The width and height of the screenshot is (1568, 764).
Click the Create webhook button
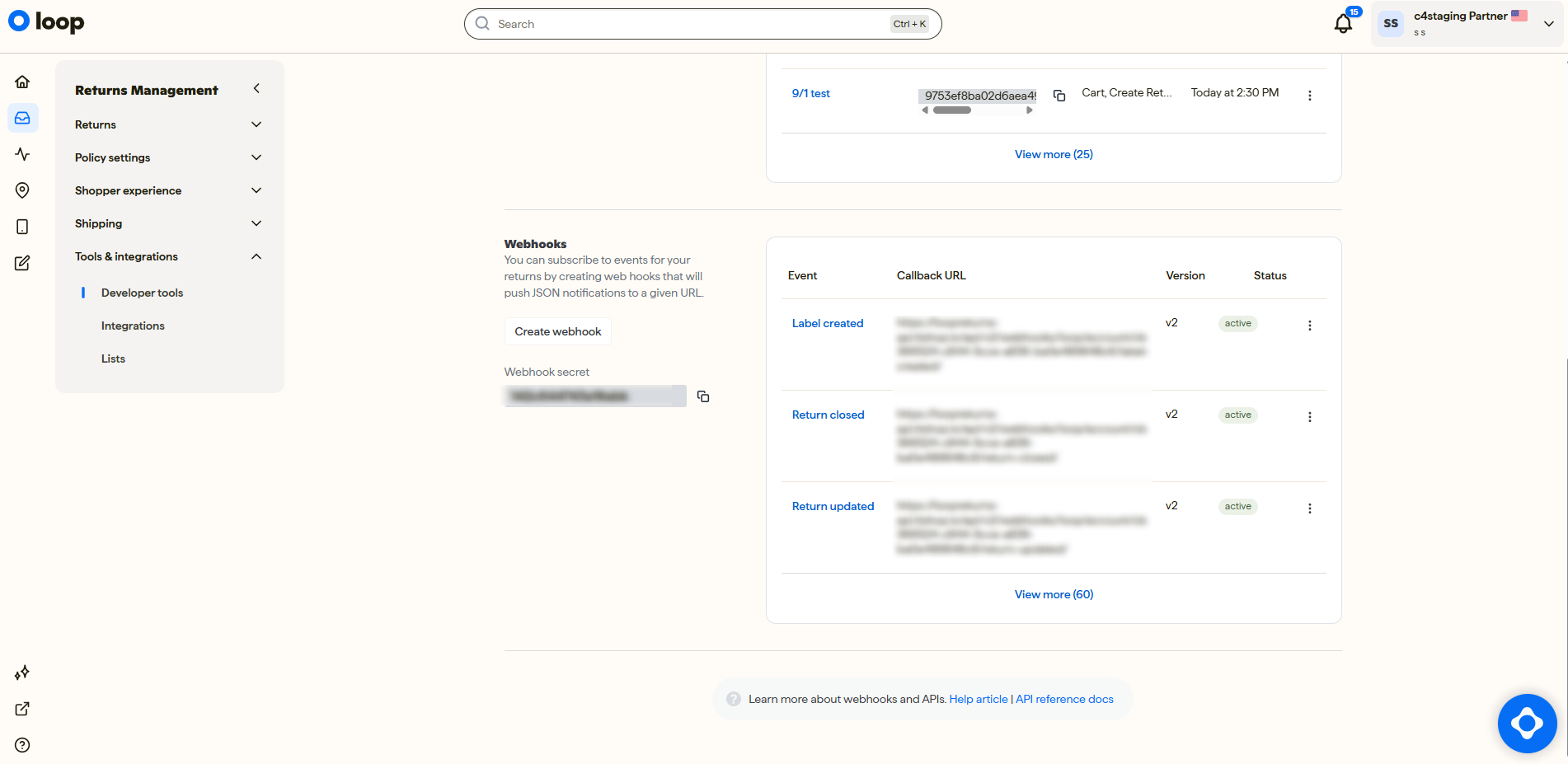coord(558,331)
